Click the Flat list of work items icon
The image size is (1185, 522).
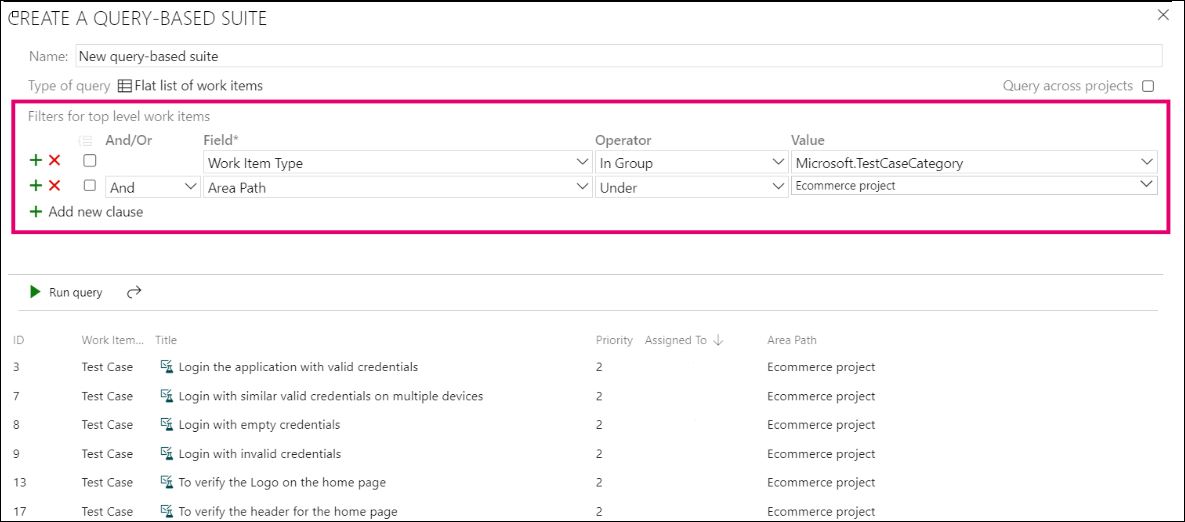(125, 86)
